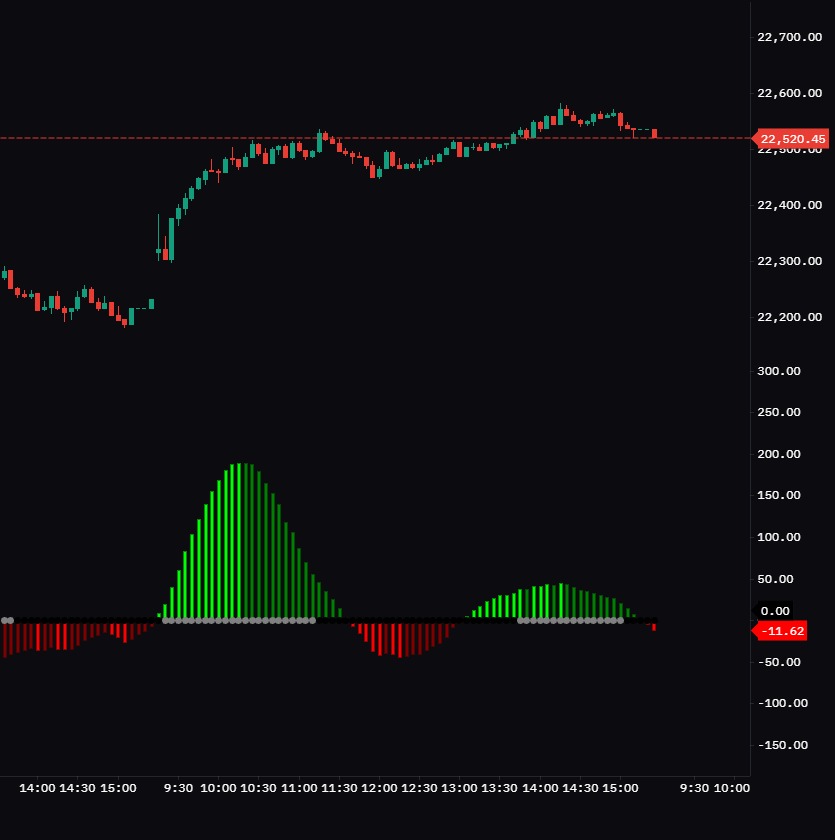Click the latest red candlestick on the price chart
835x840 pixels.
pyautogui.click(x=655, y=133)
